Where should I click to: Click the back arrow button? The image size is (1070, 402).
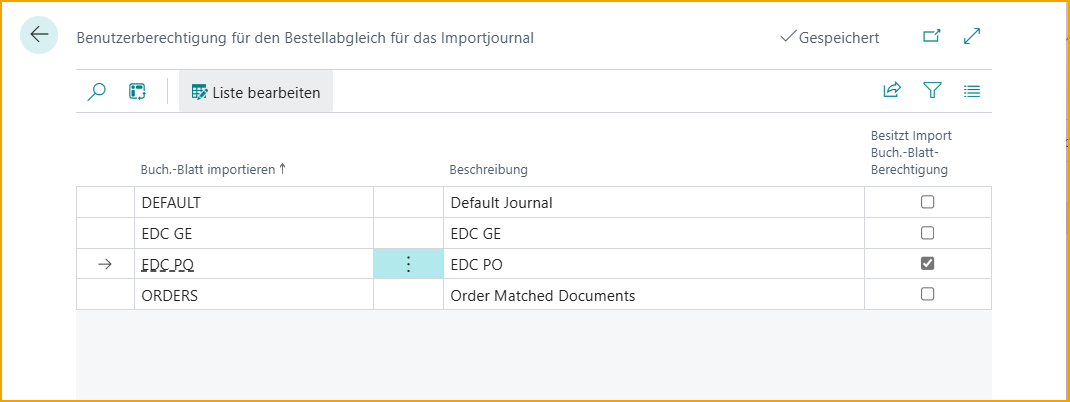click(39, 35)
